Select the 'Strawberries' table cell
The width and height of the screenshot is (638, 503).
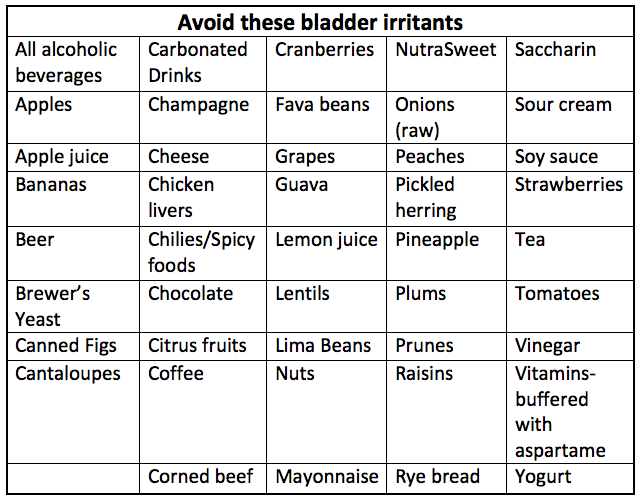568,185
